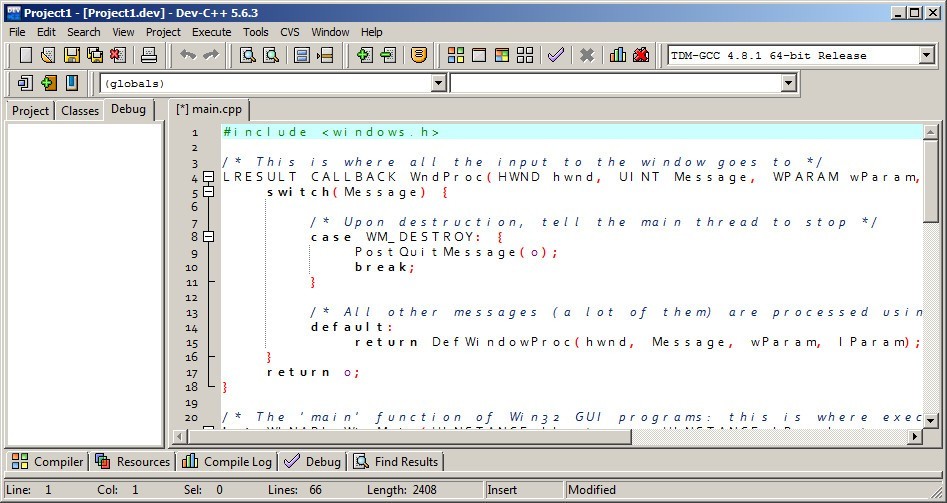Screen dimensions: 947x503
Task: Expand the (globals) scope dropdown
Action: click(x=436, y=83)
